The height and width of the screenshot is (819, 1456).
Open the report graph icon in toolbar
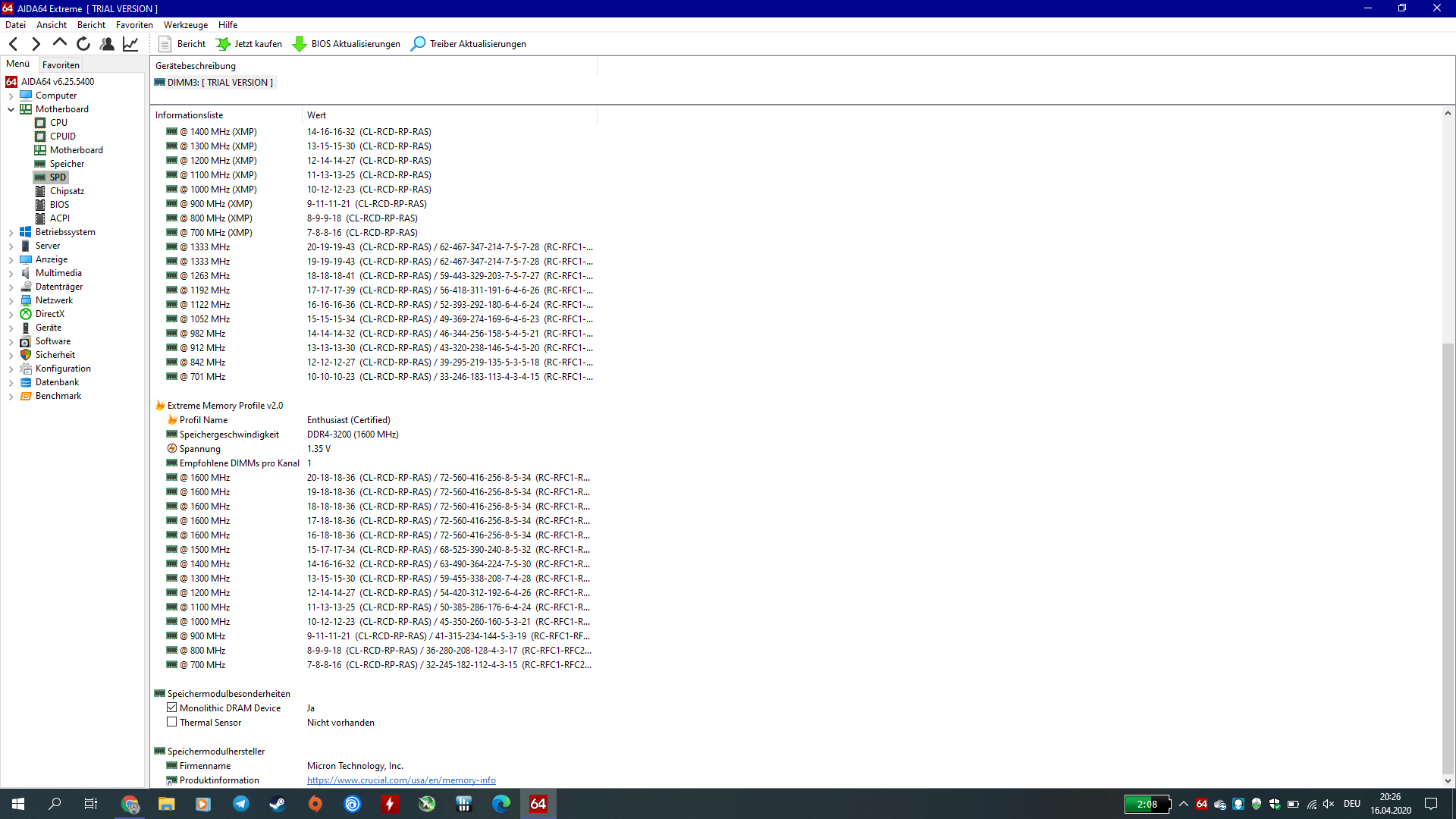[130, 44]
